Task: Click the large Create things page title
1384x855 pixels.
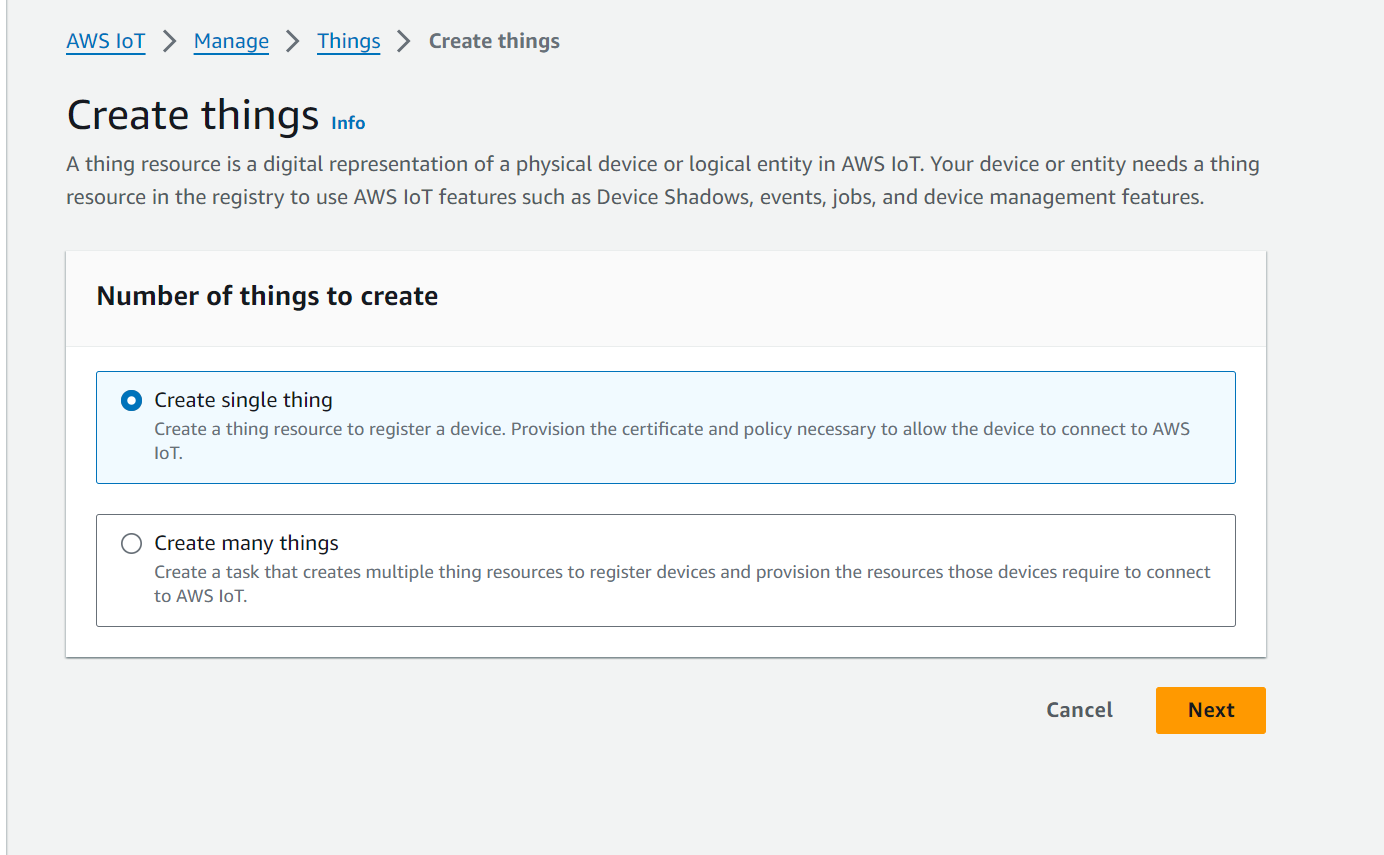Action: tap(192, 115)
